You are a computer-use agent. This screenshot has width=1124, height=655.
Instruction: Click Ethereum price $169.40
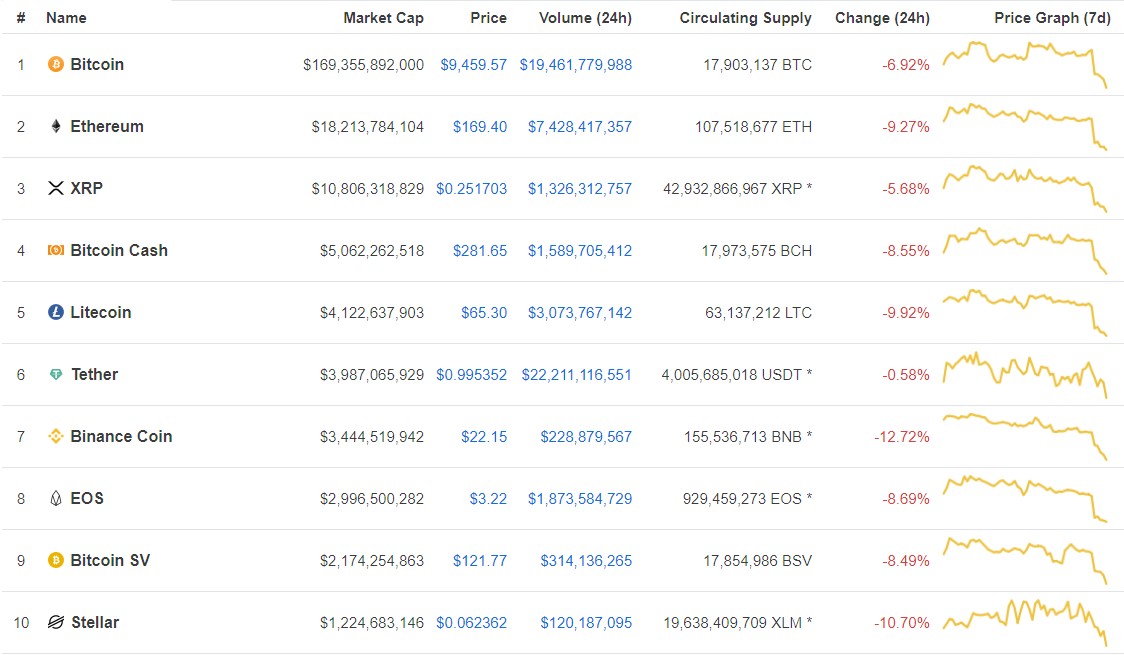coord(480,127)
